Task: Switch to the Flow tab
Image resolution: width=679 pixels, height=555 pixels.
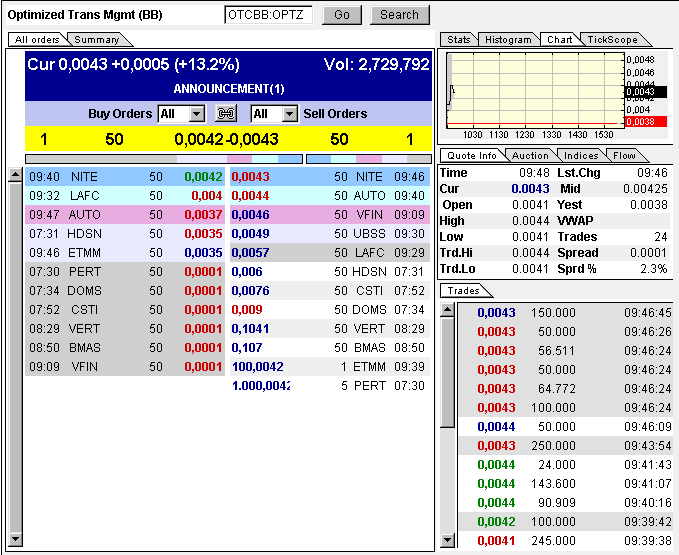Action: [x=624, y=156]
